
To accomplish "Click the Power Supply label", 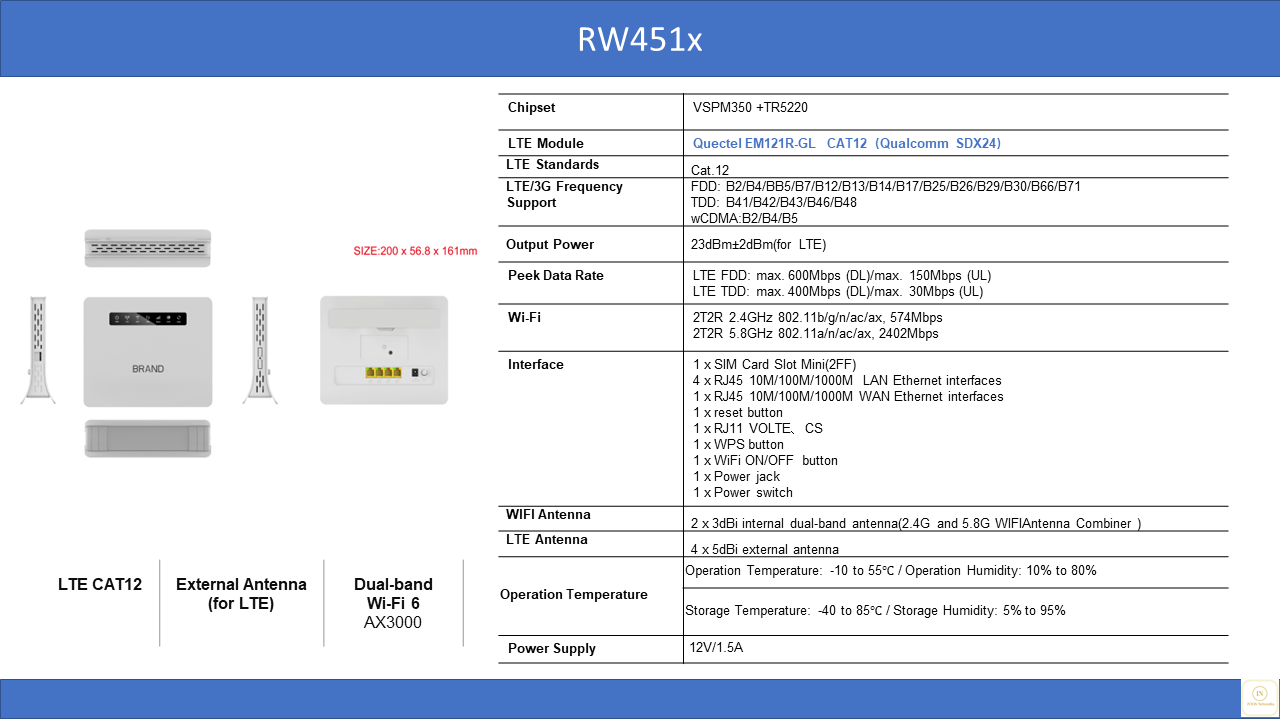I will click(552, 648).
